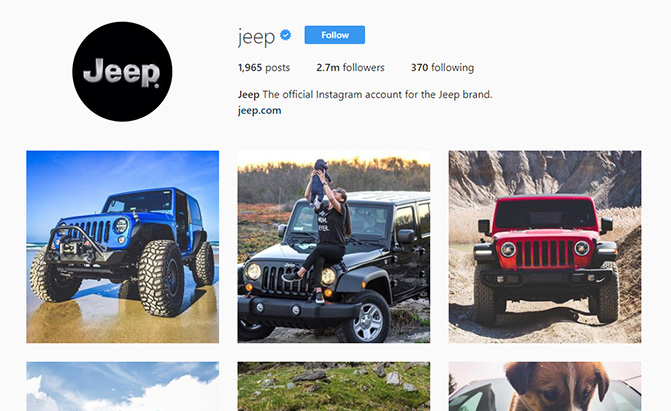Open the blue Jeep on beach post
The height and width of the screenshot is (411, 671).
122,247
